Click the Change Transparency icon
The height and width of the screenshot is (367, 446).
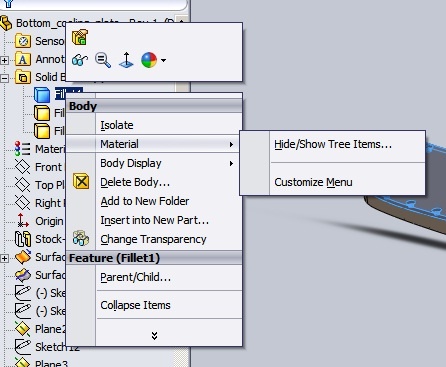click(81, 238)
